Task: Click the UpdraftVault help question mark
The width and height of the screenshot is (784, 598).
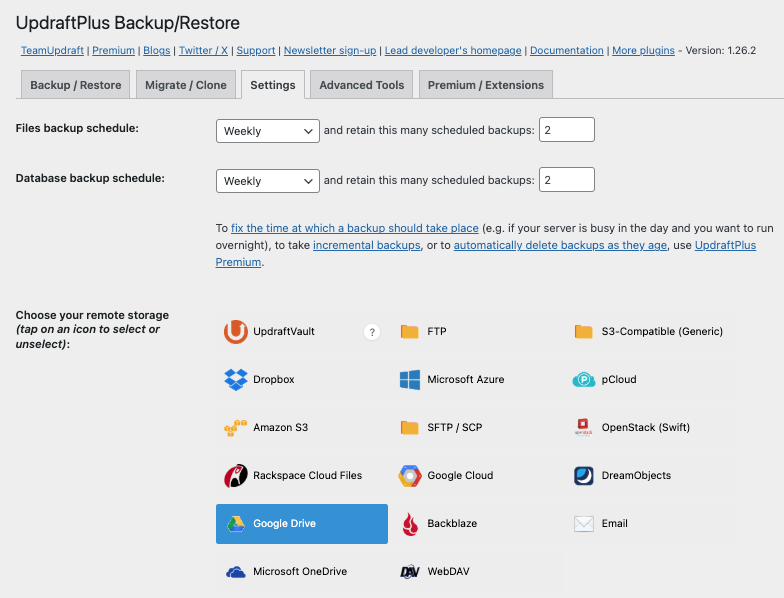Action: click(372, 332)
